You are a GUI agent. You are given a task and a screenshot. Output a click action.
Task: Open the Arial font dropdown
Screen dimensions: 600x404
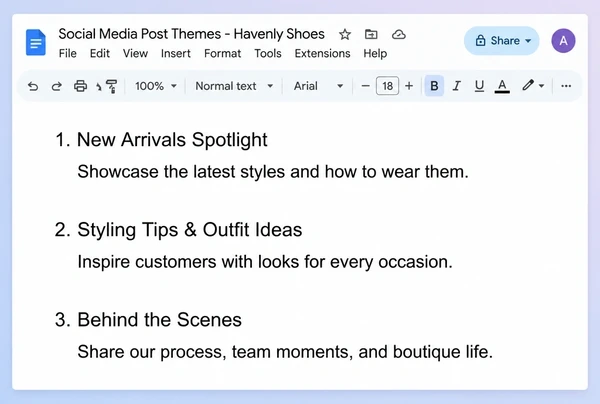coord(318,86)
